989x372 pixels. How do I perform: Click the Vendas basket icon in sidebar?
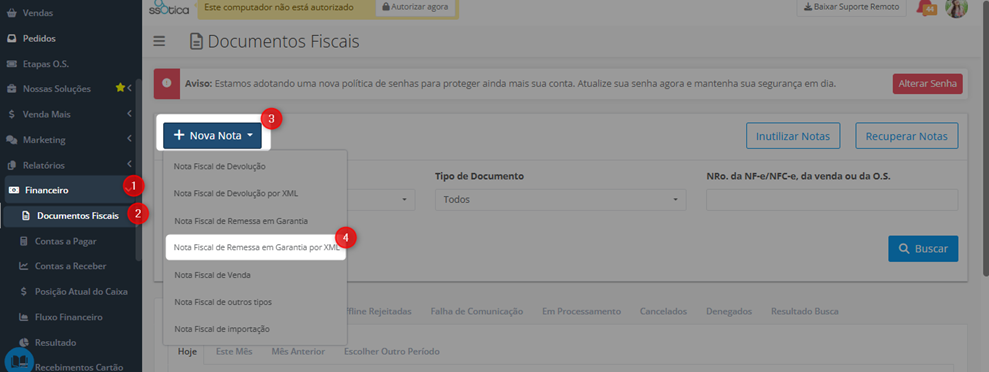pos(11,13)
